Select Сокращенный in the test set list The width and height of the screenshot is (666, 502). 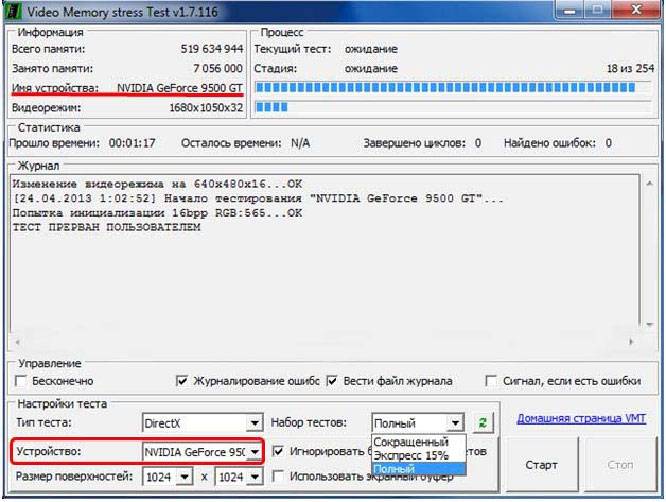tap(410, 441)
